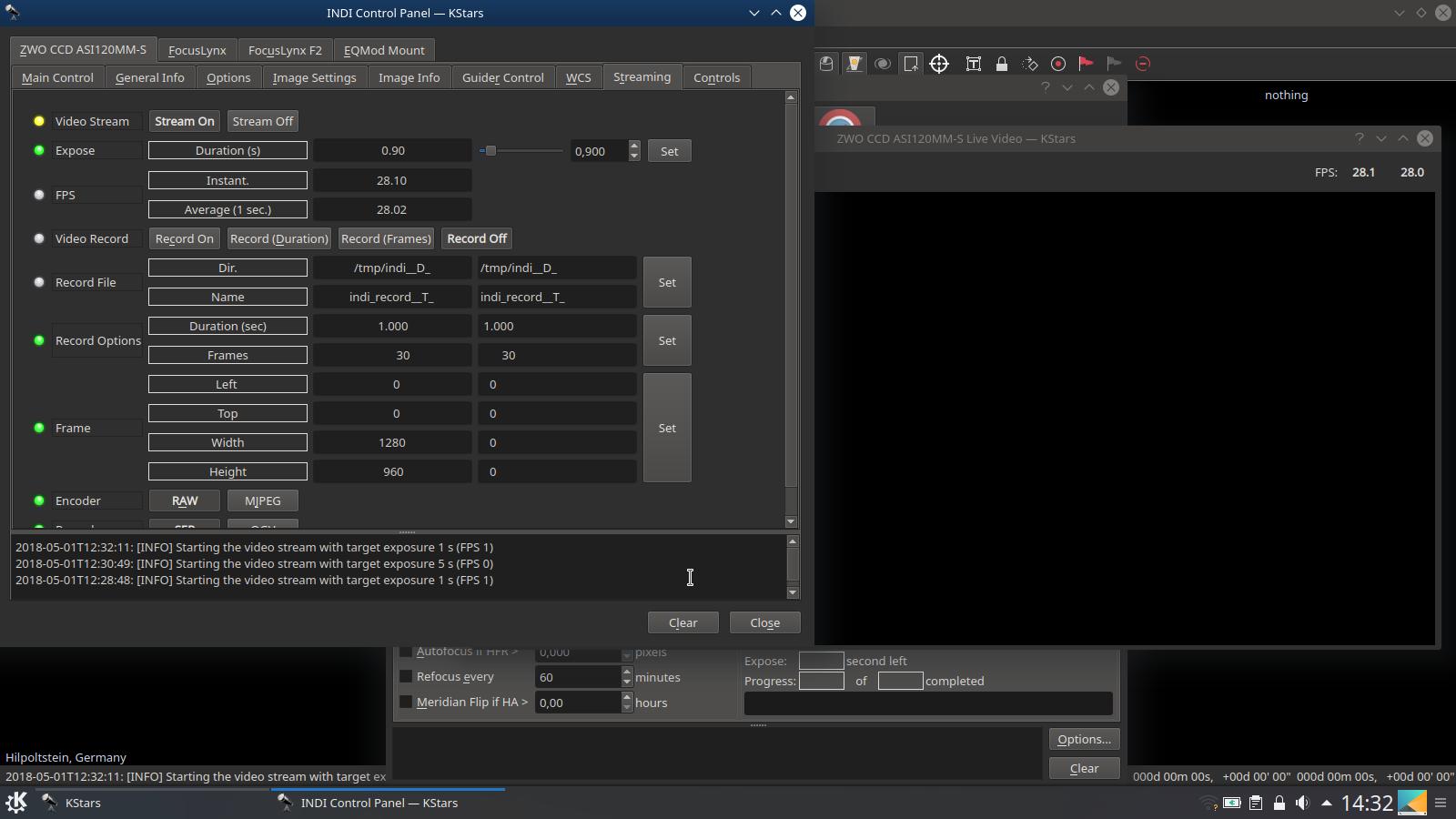1456x819 pixels.
Task: Click the galaxy spiral toolbar icon
Action: (882, 64)
